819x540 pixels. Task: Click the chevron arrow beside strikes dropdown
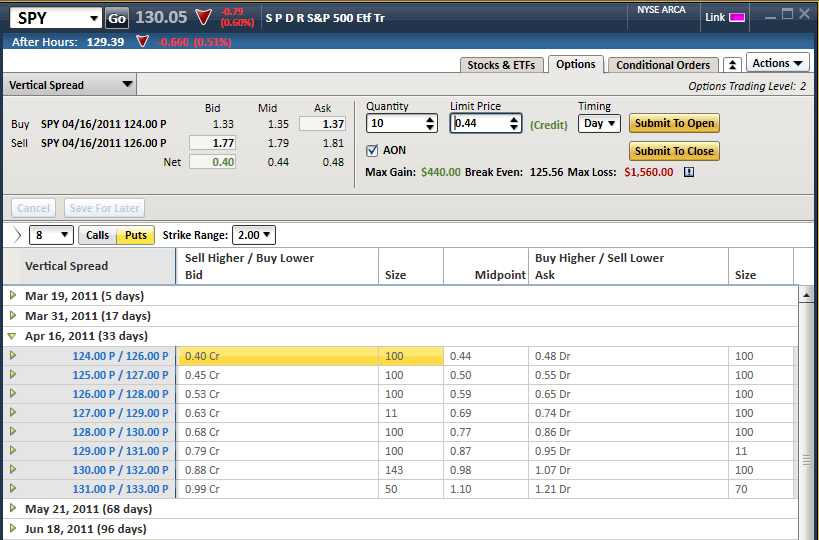[x=16, y=235]
